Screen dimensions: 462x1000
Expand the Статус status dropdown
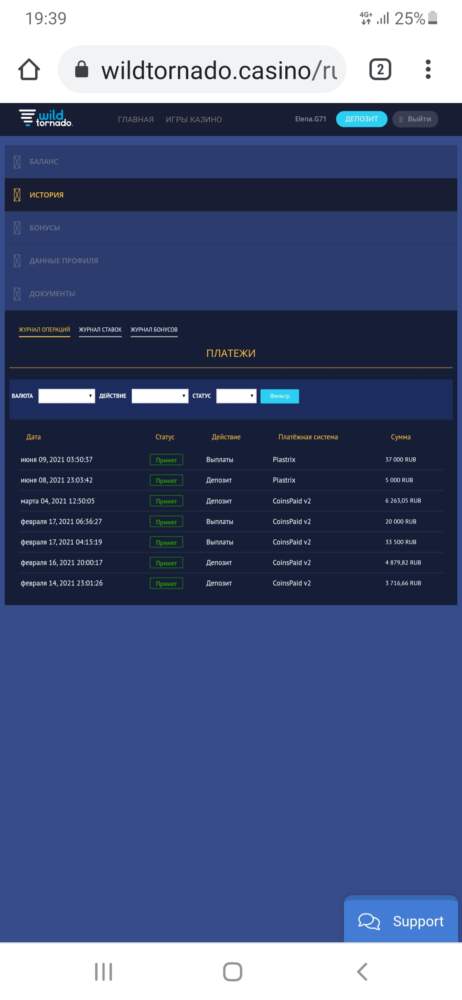(x=236, y=396)
